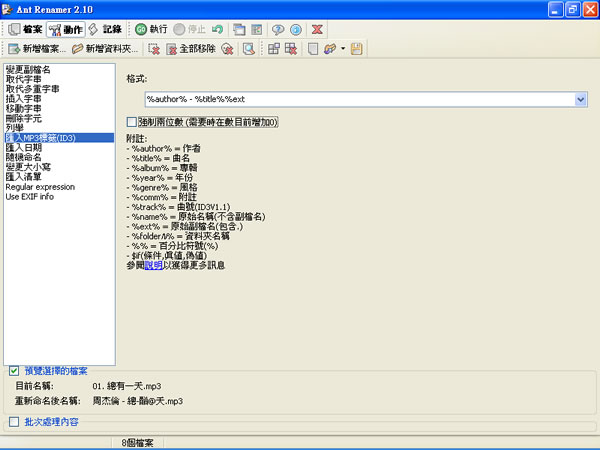Enable 批次處理內容 batch contents checkbox

pyautogui.click(x=14, y=422)
